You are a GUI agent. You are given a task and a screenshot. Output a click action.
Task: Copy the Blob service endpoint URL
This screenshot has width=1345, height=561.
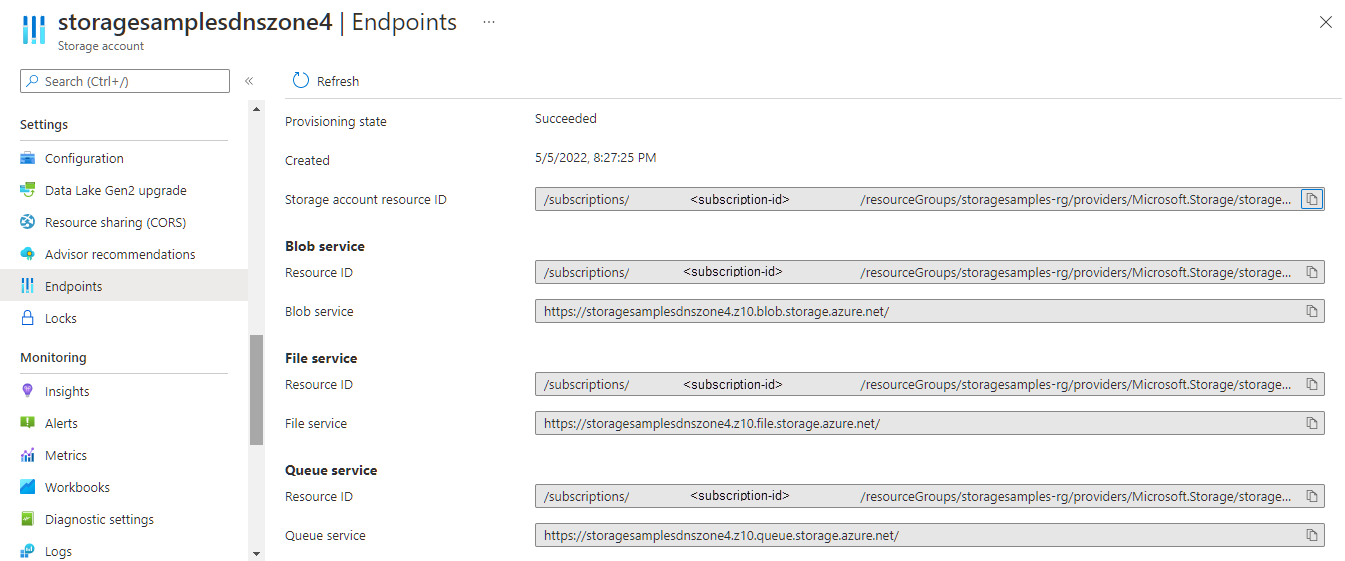[x=1312, y=311]
